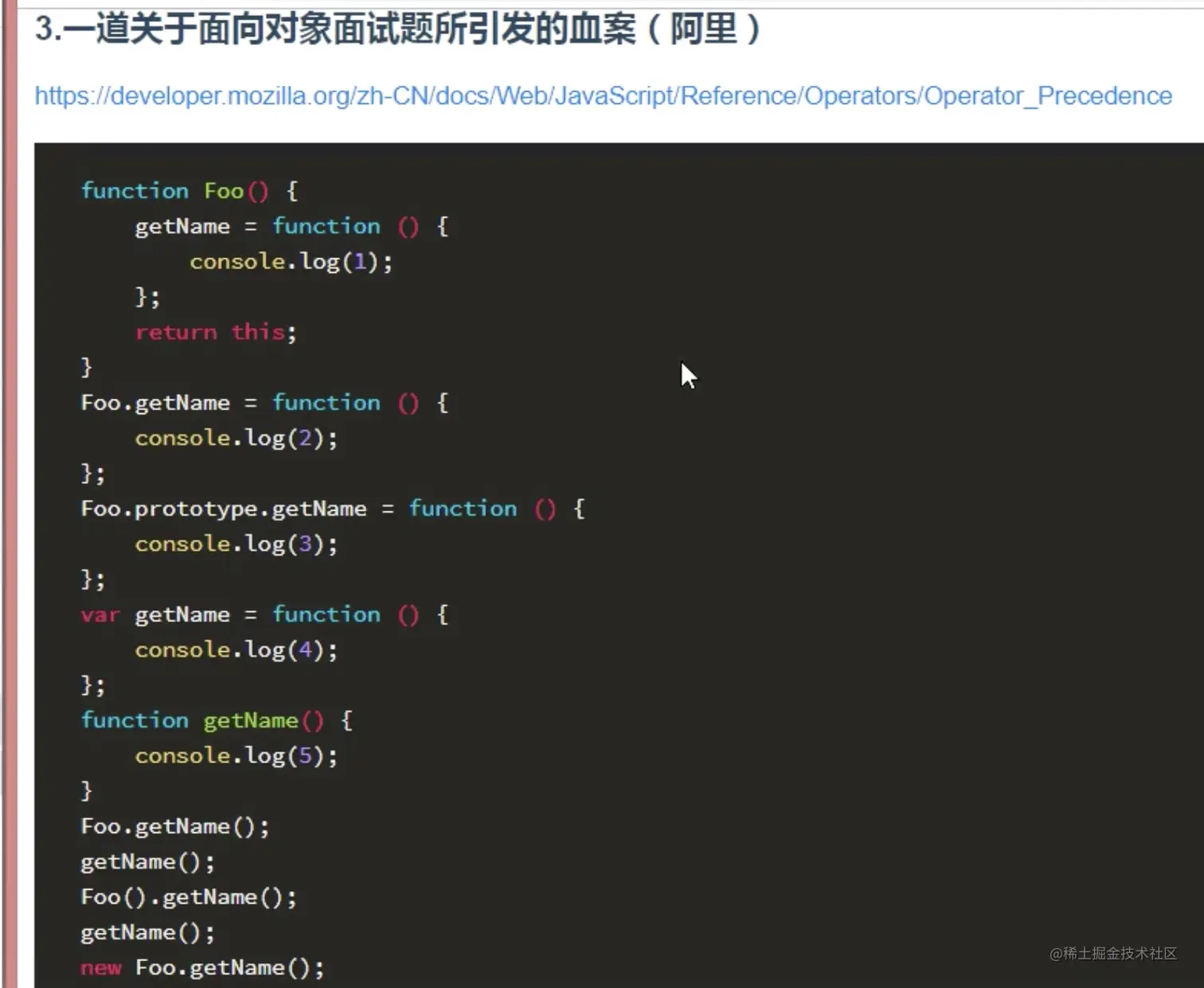Open the MDN Operator Precedence link

602,96
